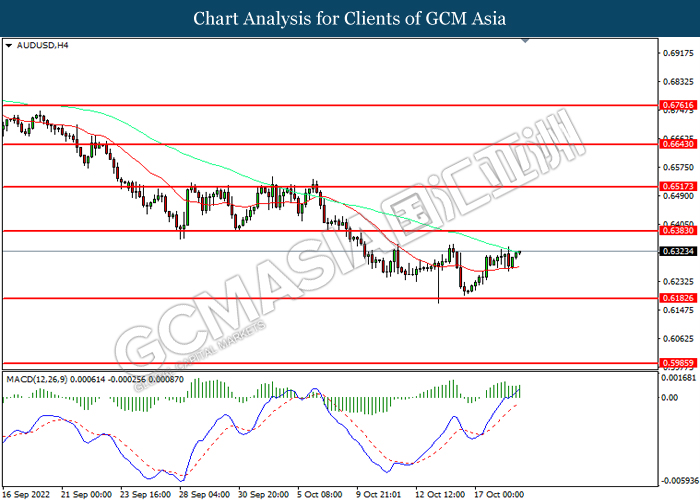Click the 0.65750 price scale value
Screen dimensions: 700x500
679,167
